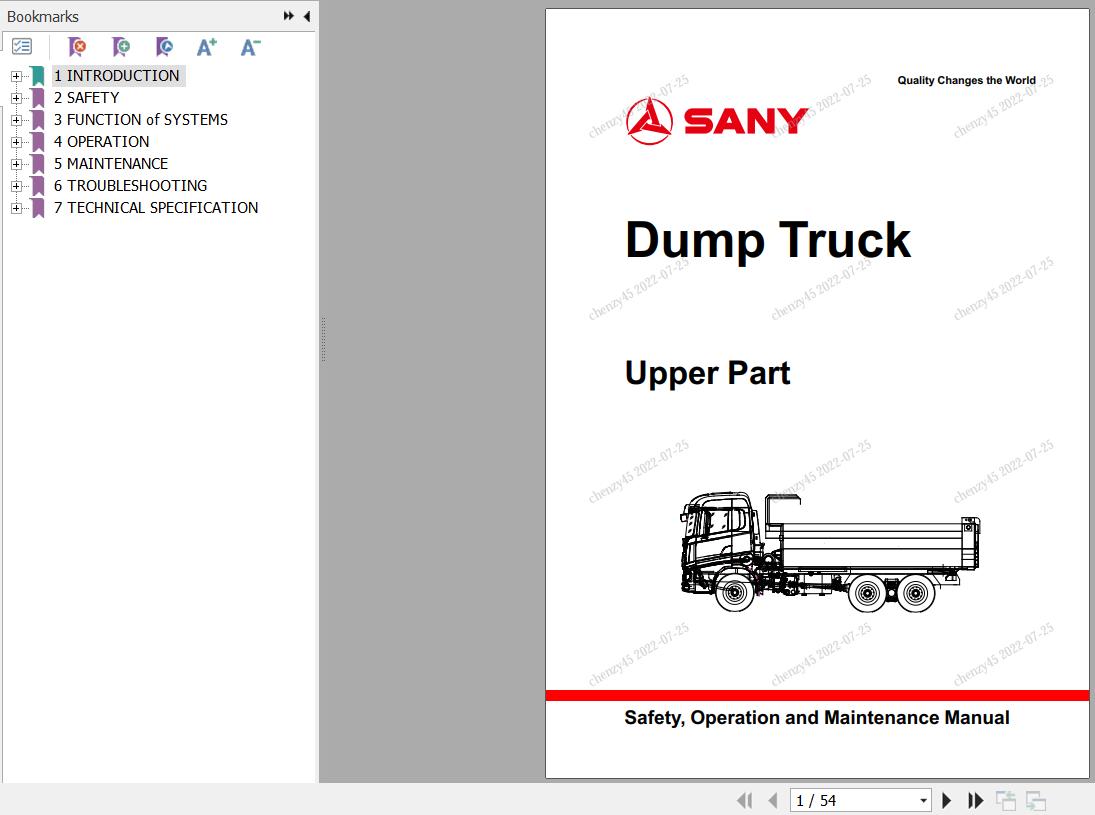Click the panel splitter handle
The height and width of the screenshot is (815, 1095).
point(323,339)
